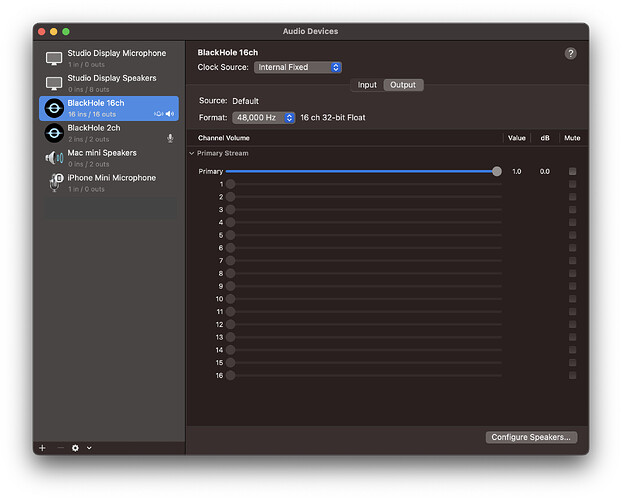Switch to the Output tab
Image resolution: width=623 pixels, height=500 pixels.
click(x=403, y=85)
